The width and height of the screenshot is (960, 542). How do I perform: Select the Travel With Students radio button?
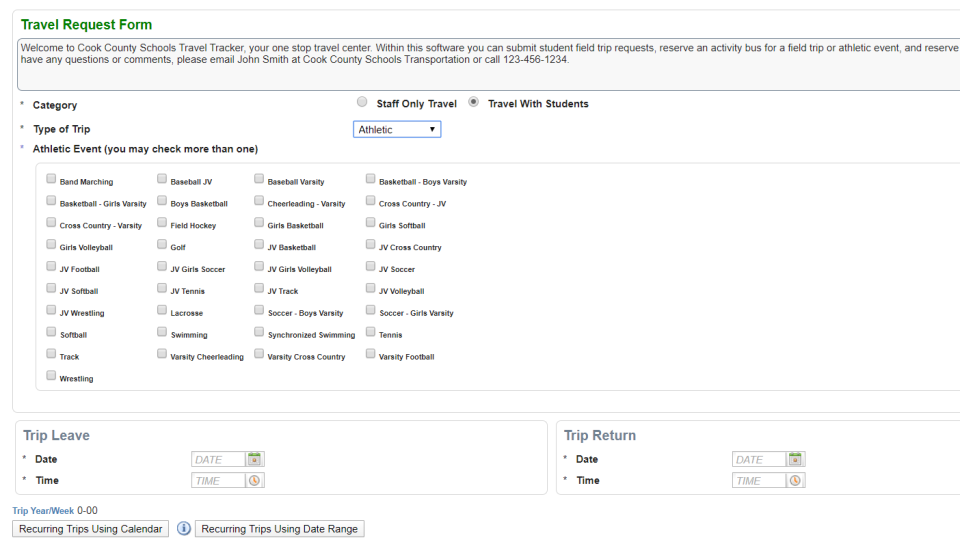473,102
